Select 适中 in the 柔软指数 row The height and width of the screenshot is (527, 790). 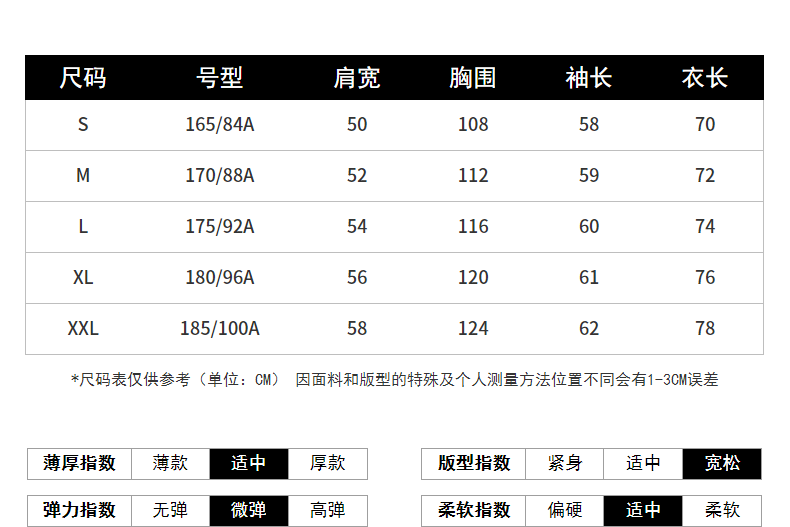pyautogui.click(x=643, y=510)
